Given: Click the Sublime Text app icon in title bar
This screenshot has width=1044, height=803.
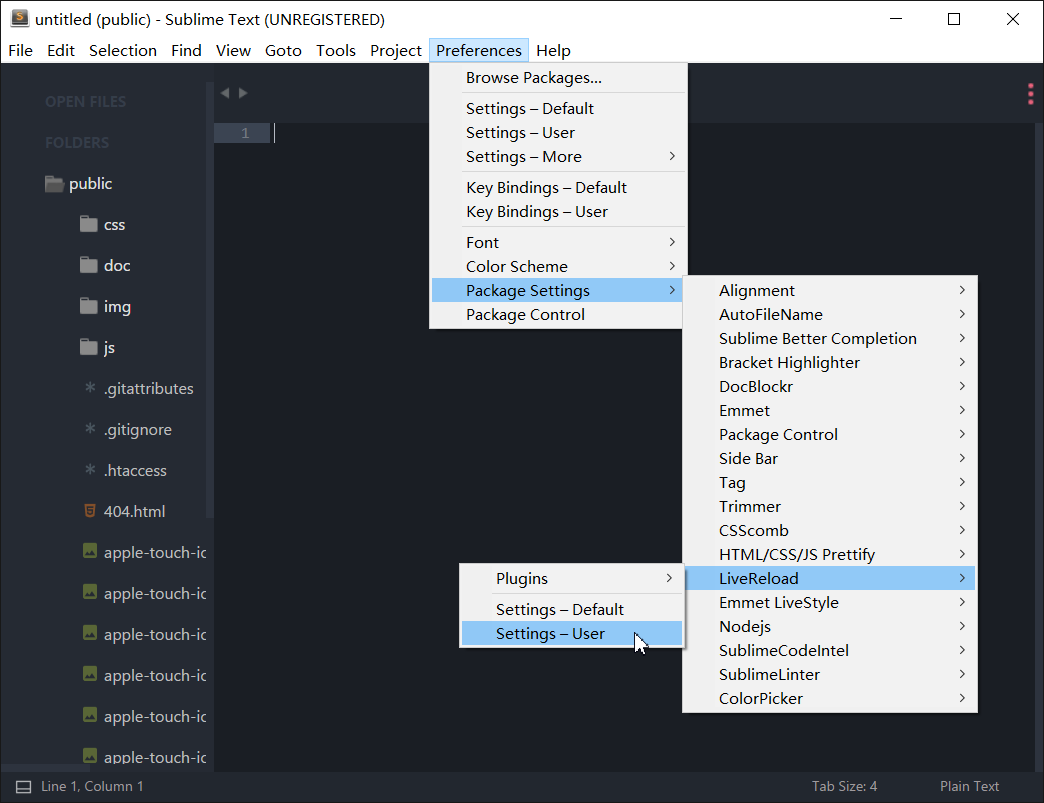Looking at the screenshot, I should [x=20, y=19].
